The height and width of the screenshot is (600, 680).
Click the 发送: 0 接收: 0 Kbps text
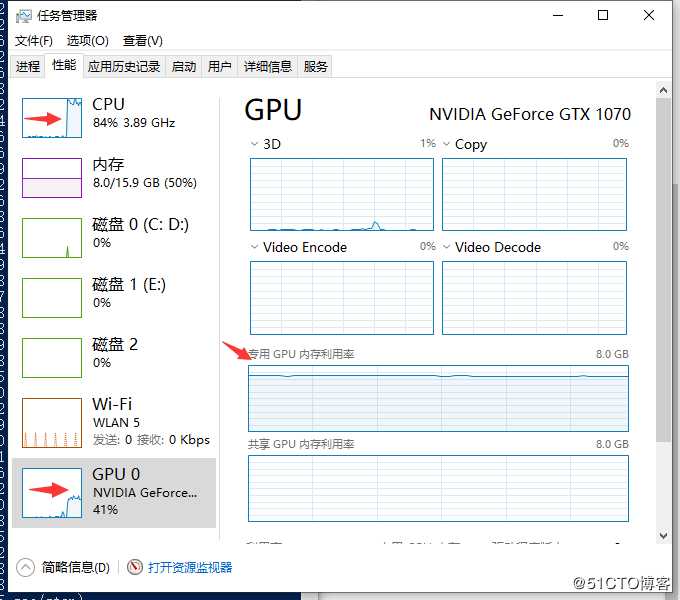(x=151, y=440)
